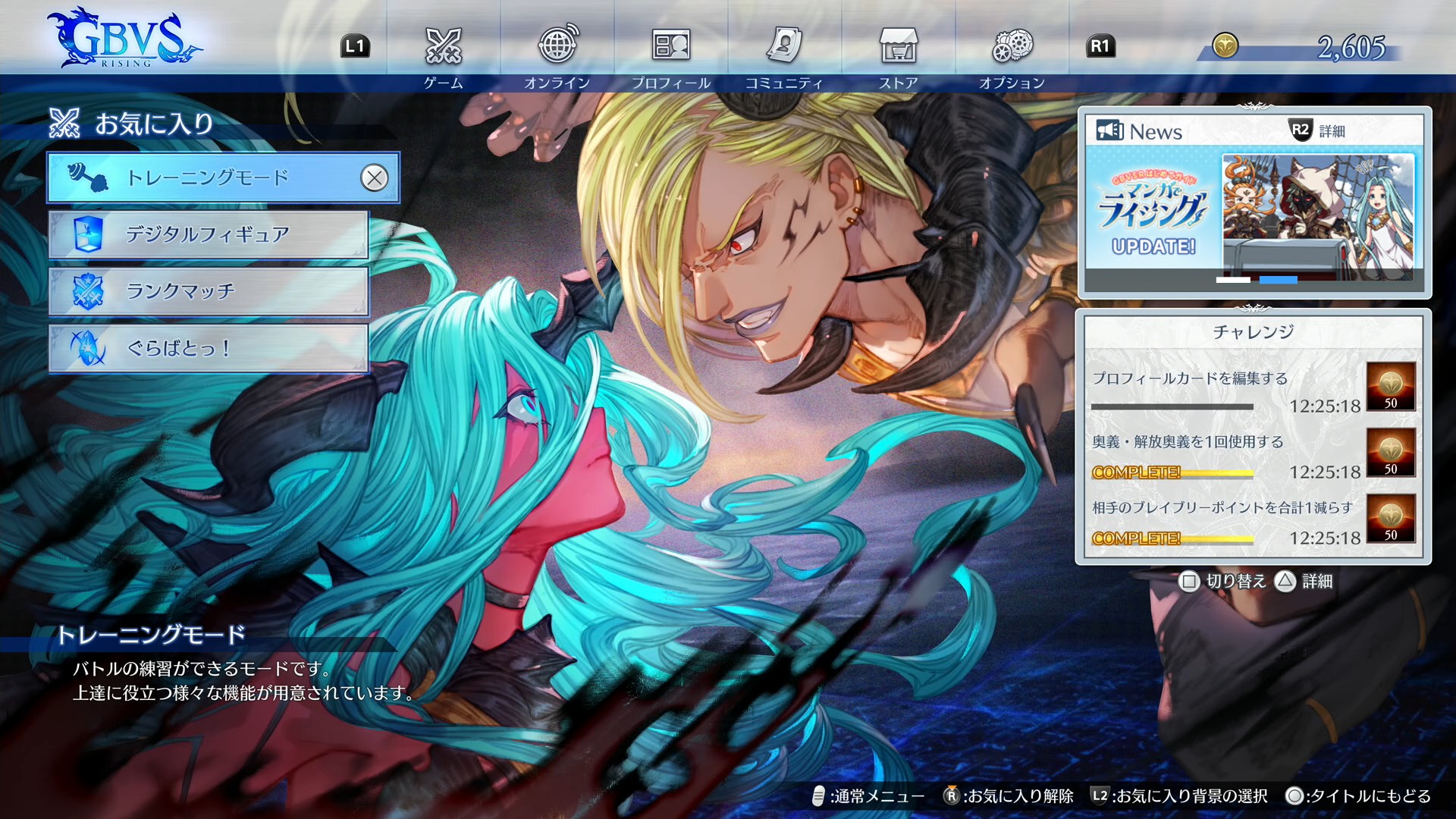1456x819 pixels.
Task: Select デジタルフィギュア menu entry
Action: click(x=208, y=234)
